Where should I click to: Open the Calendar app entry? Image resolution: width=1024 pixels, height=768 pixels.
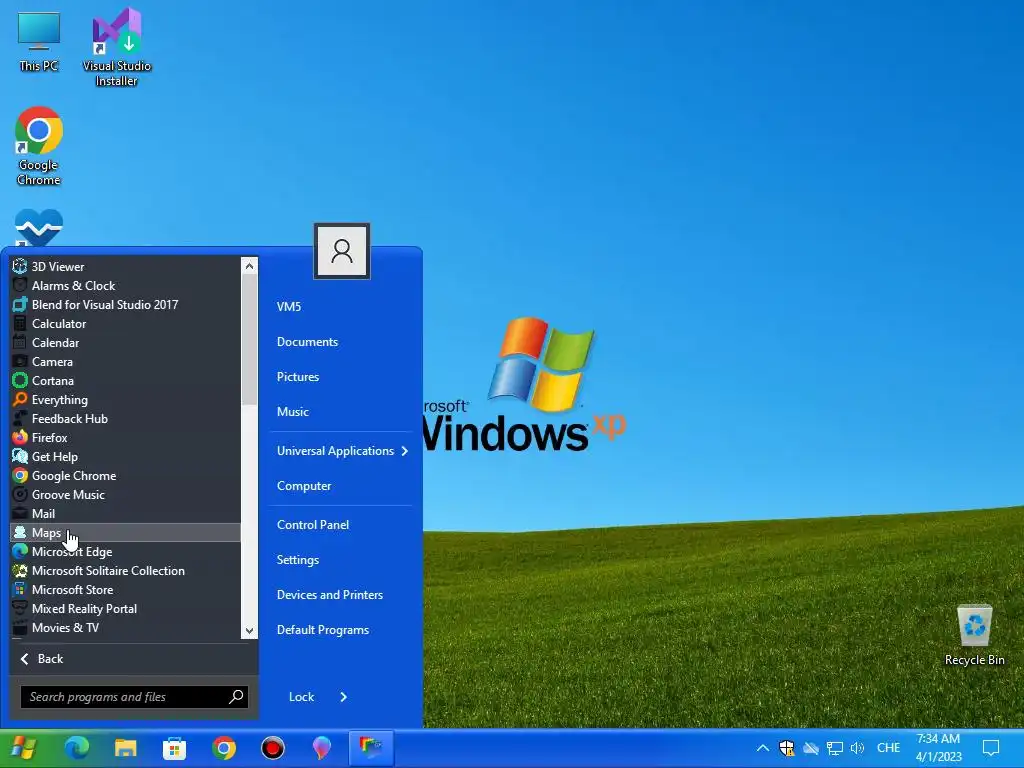pos(125,342)
